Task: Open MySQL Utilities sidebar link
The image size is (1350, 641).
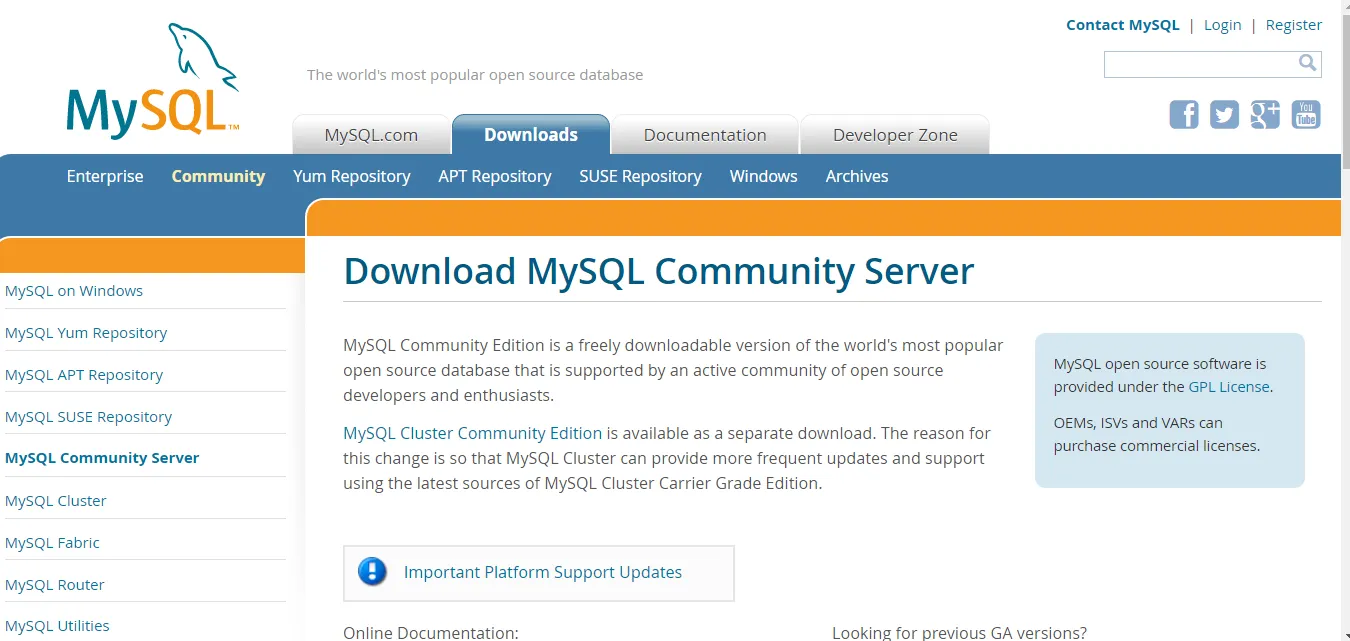Action: (57, 626)
